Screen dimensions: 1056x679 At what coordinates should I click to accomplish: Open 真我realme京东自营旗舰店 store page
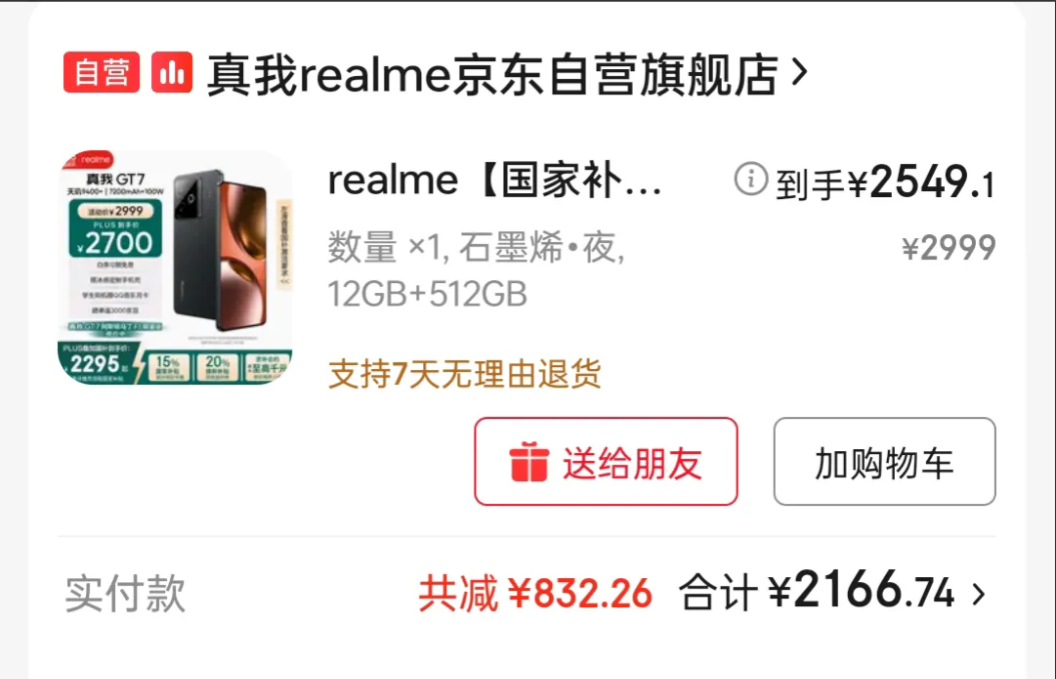[493, 74]
